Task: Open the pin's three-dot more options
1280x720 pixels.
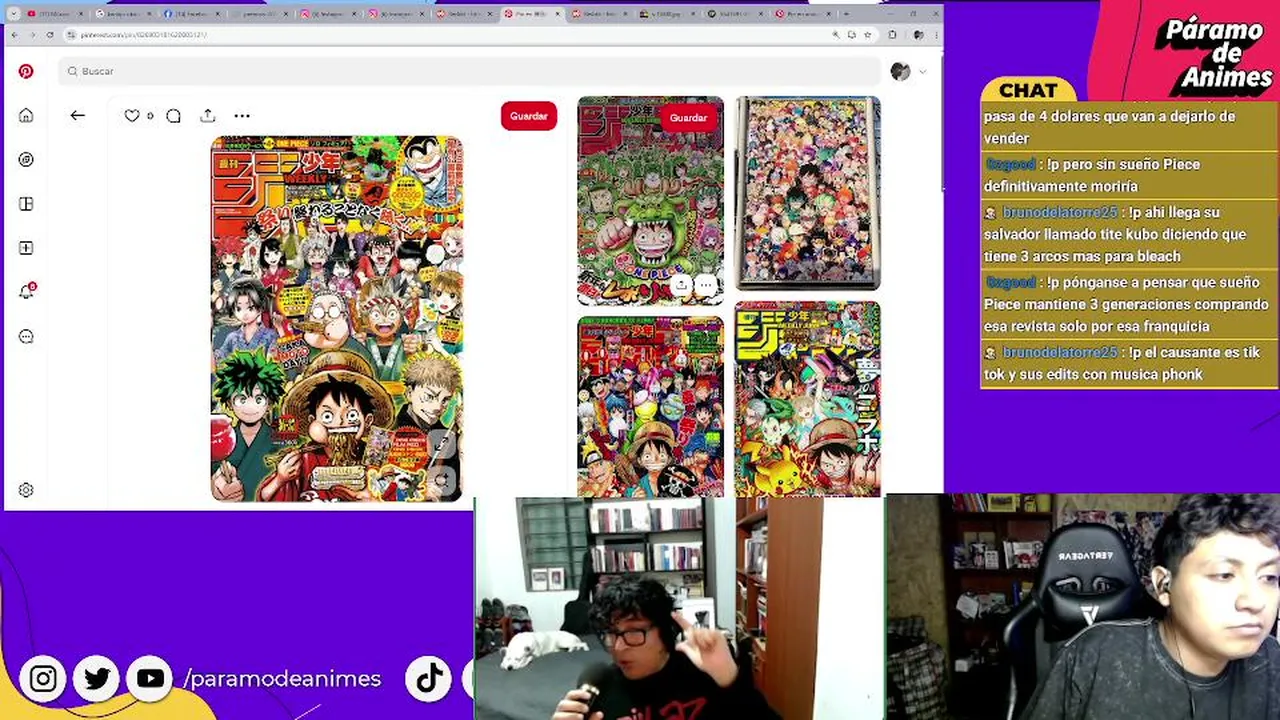Action: 242,116
